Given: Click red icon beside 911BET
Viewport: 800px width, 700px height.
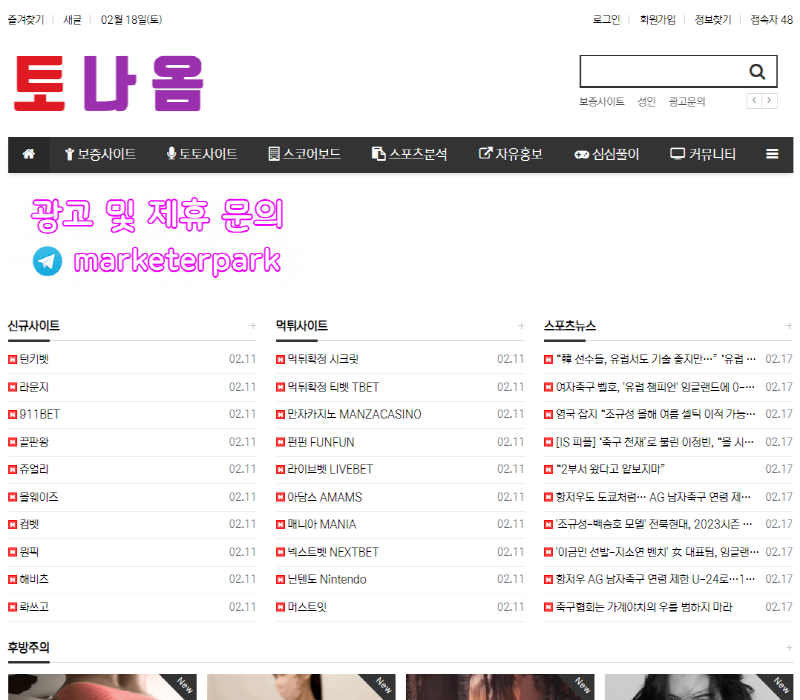Looking at the screenshot, I should pyautogui.click(x=13, y=414).
